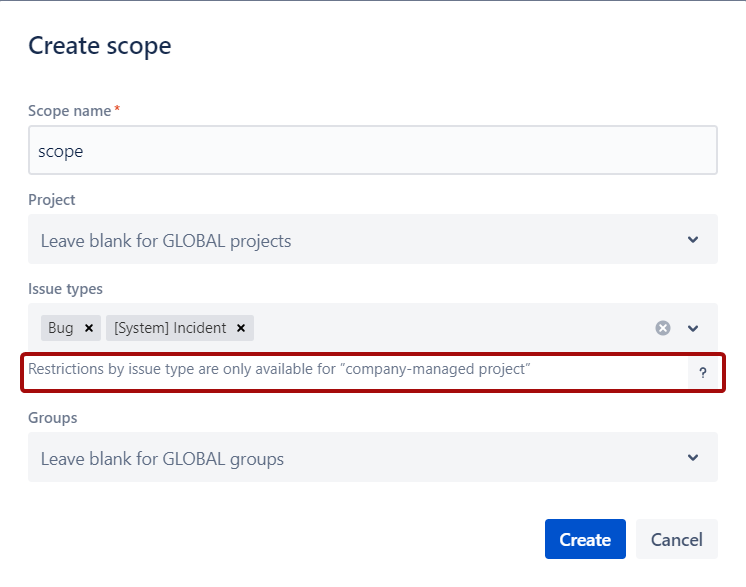746x587 pixels.
Task: Click the Scope name input field
Action: pos(372,151)
